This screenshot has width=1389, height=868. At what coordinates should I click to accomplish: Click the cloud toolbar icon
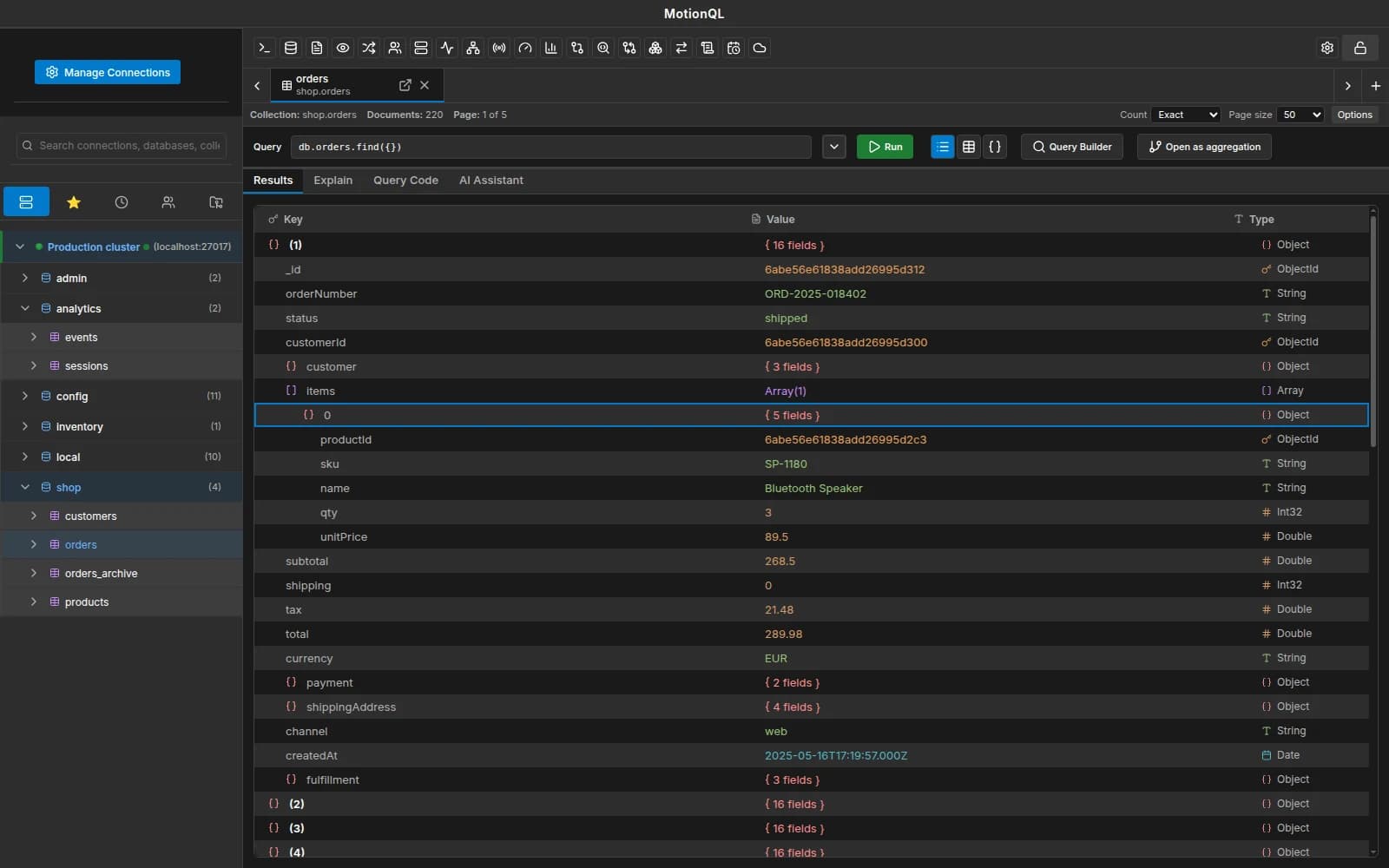[x=760, y=48]
